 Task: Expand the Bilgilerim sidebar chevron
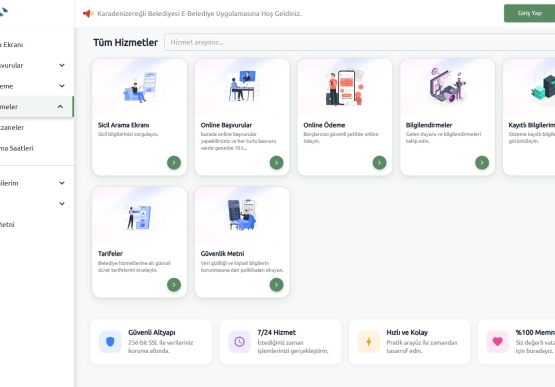pos(62,183)
